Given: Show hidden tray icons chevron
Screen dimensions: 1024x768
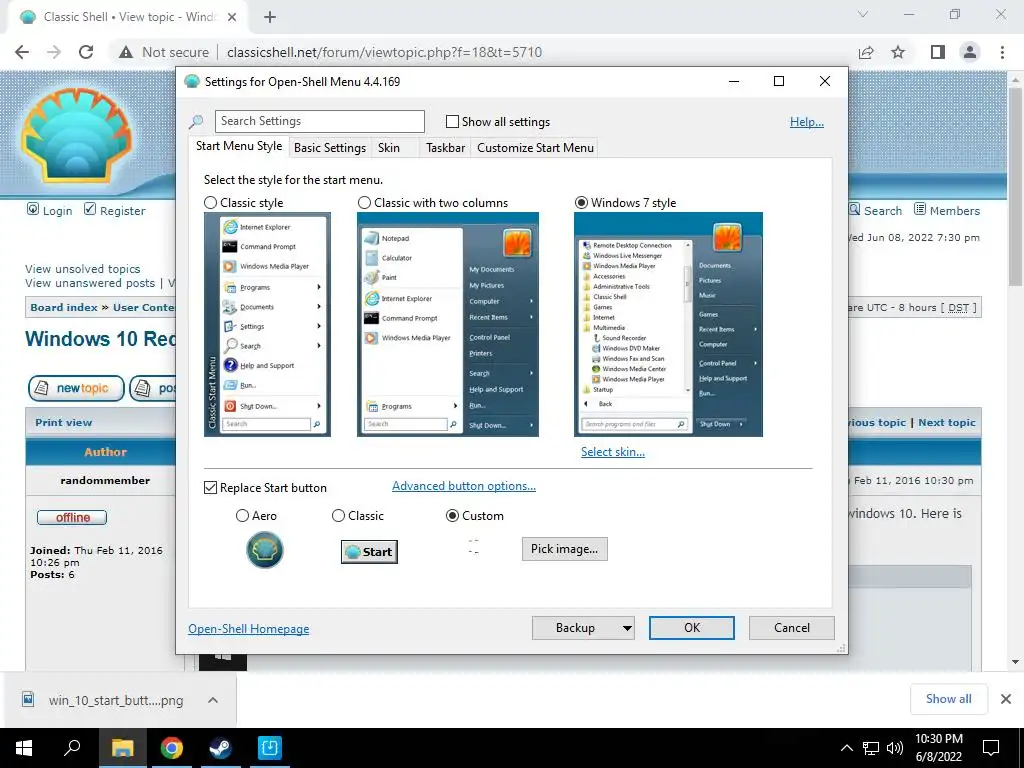Looking at the screenshot, I should click(x=846, y=748).
